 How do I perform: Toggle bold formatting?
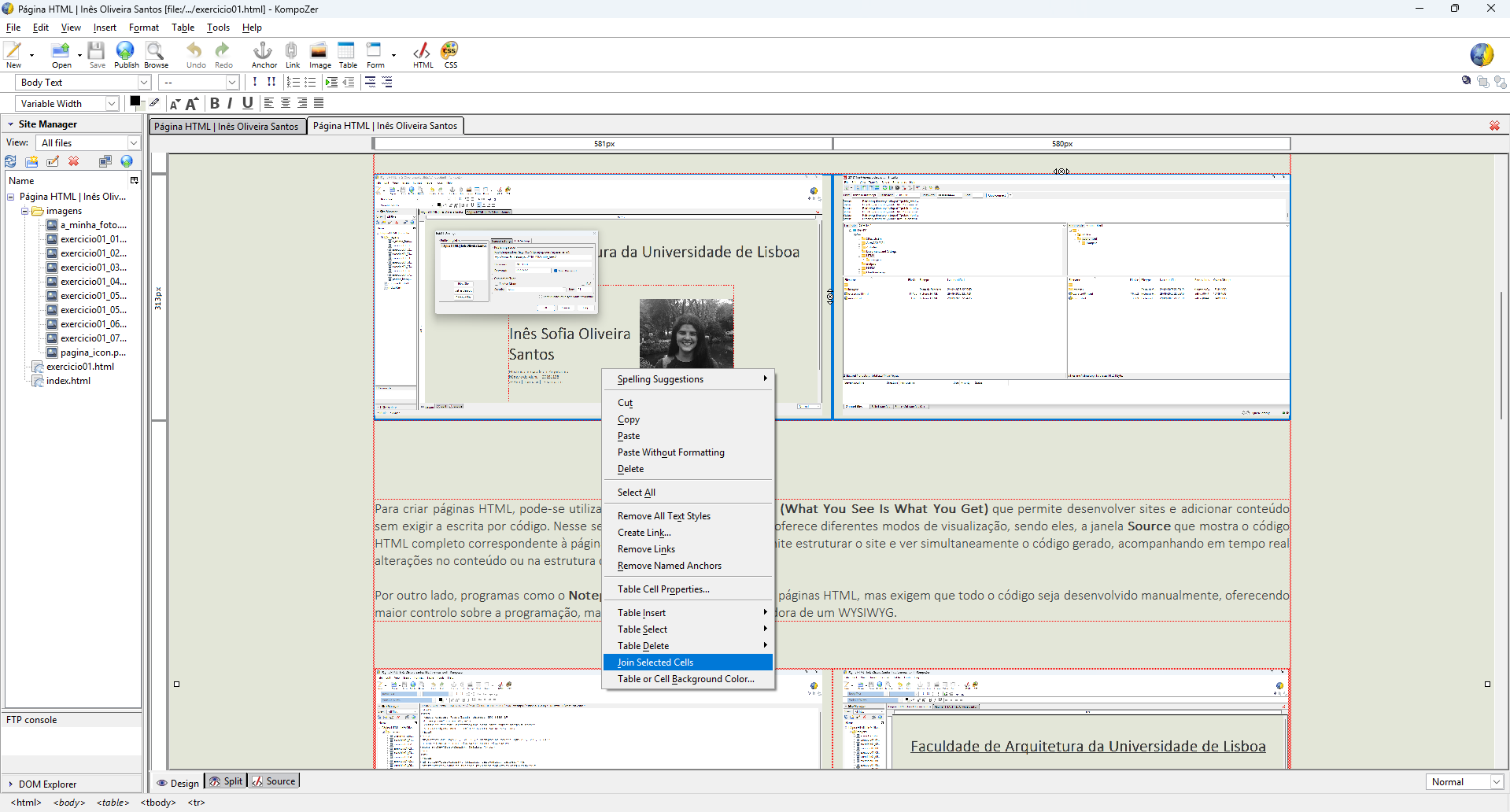point(214,103)
